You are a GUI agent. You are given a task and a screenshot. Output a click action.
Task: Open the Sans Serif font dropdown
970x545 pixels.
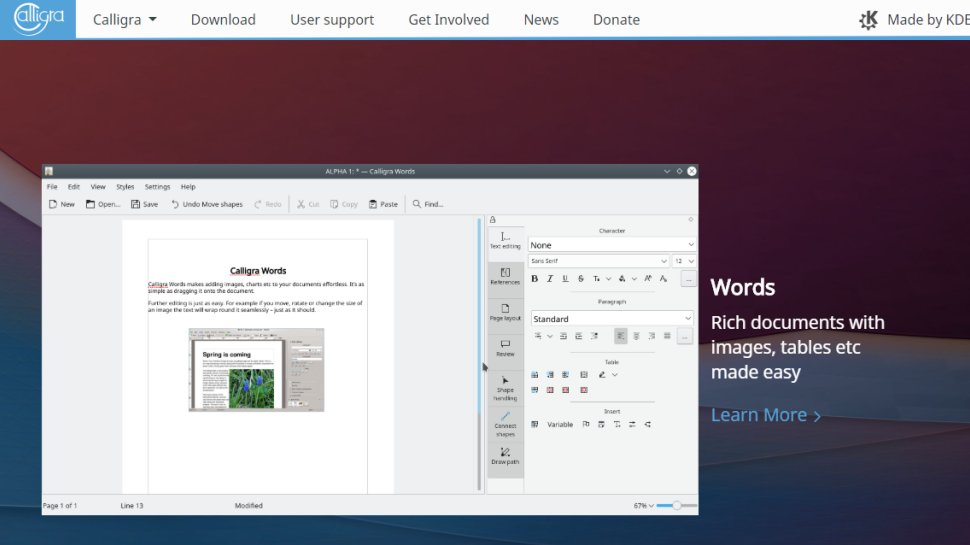598,261
